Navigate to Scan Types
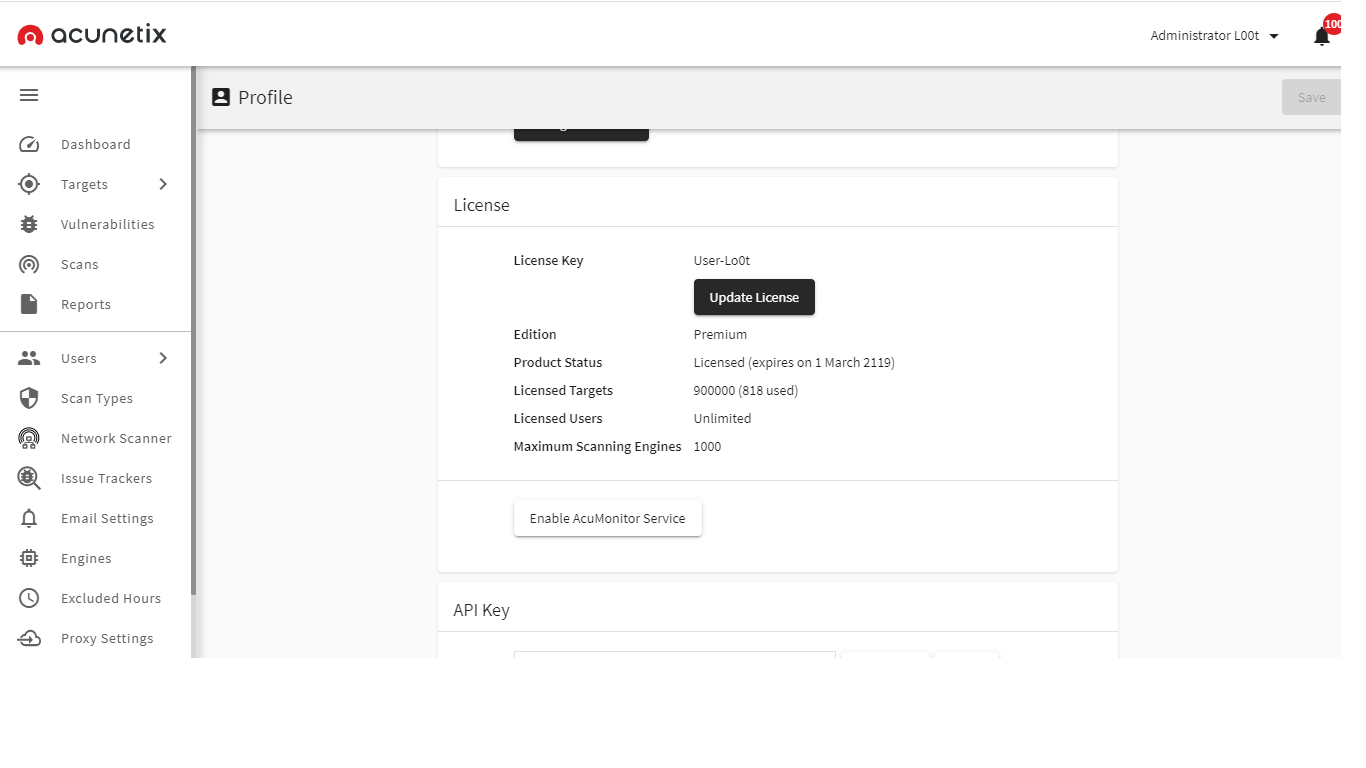 pyautogui.click(x=97, y=398)
